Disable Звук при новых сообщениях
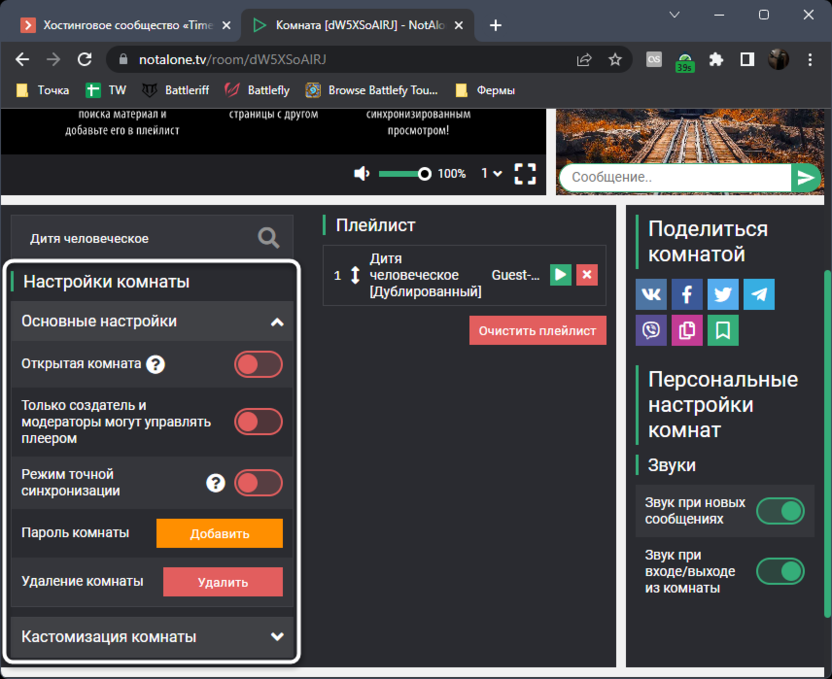The image size is (832, 679). (x=780, y=511)
